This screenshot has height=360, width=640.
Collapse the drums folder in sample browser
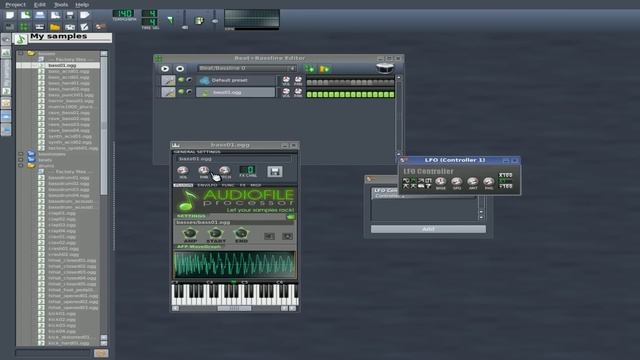click(21, 166)
